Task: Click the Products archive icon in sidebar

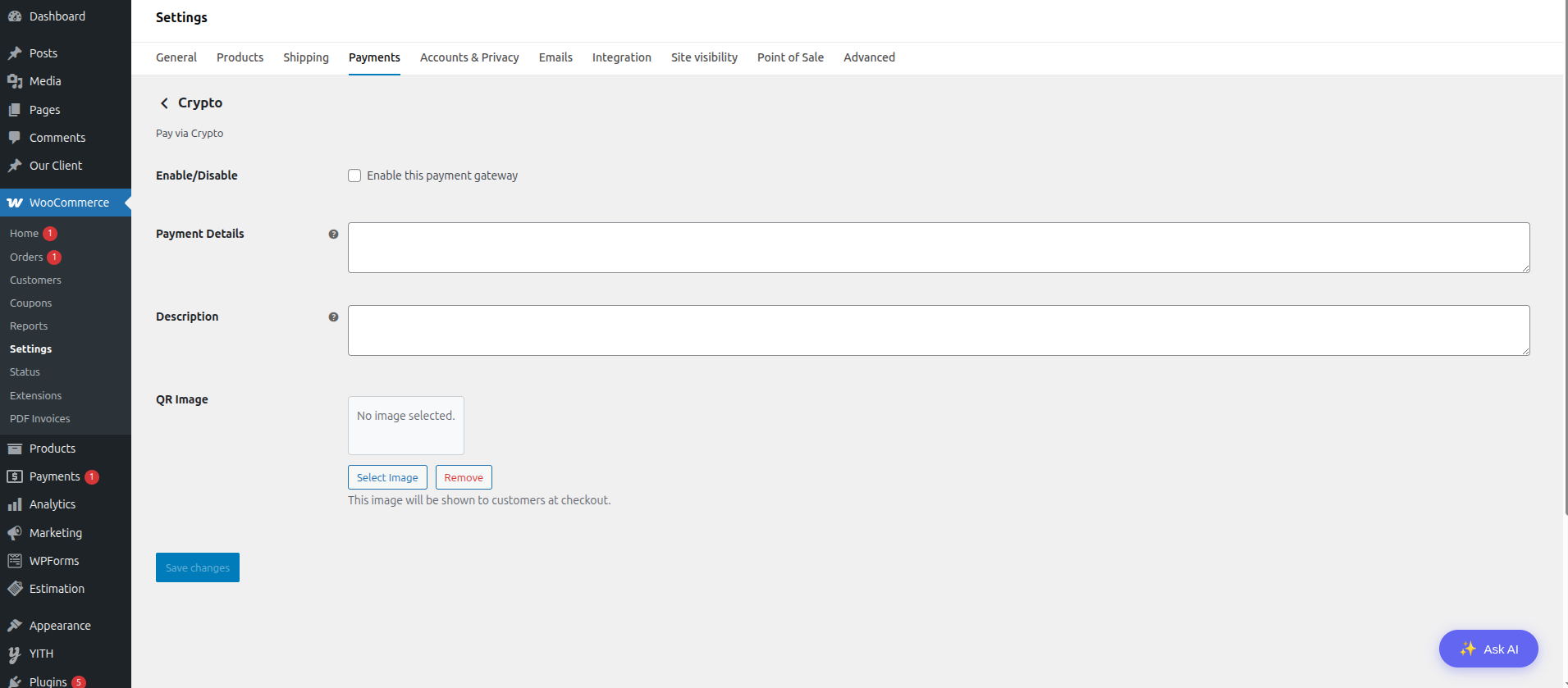Action: click(15, 449)
